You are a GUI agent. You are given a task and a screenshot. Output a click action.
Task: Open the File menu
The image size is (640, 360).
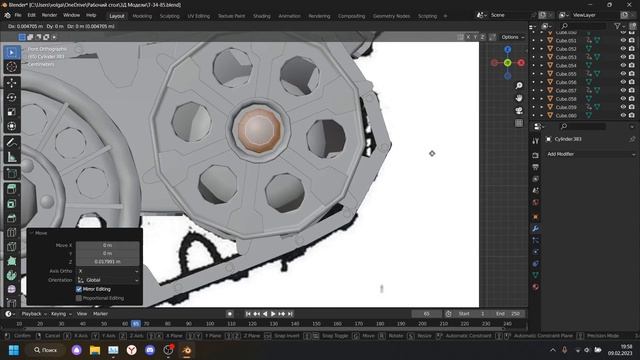[18, 15]
